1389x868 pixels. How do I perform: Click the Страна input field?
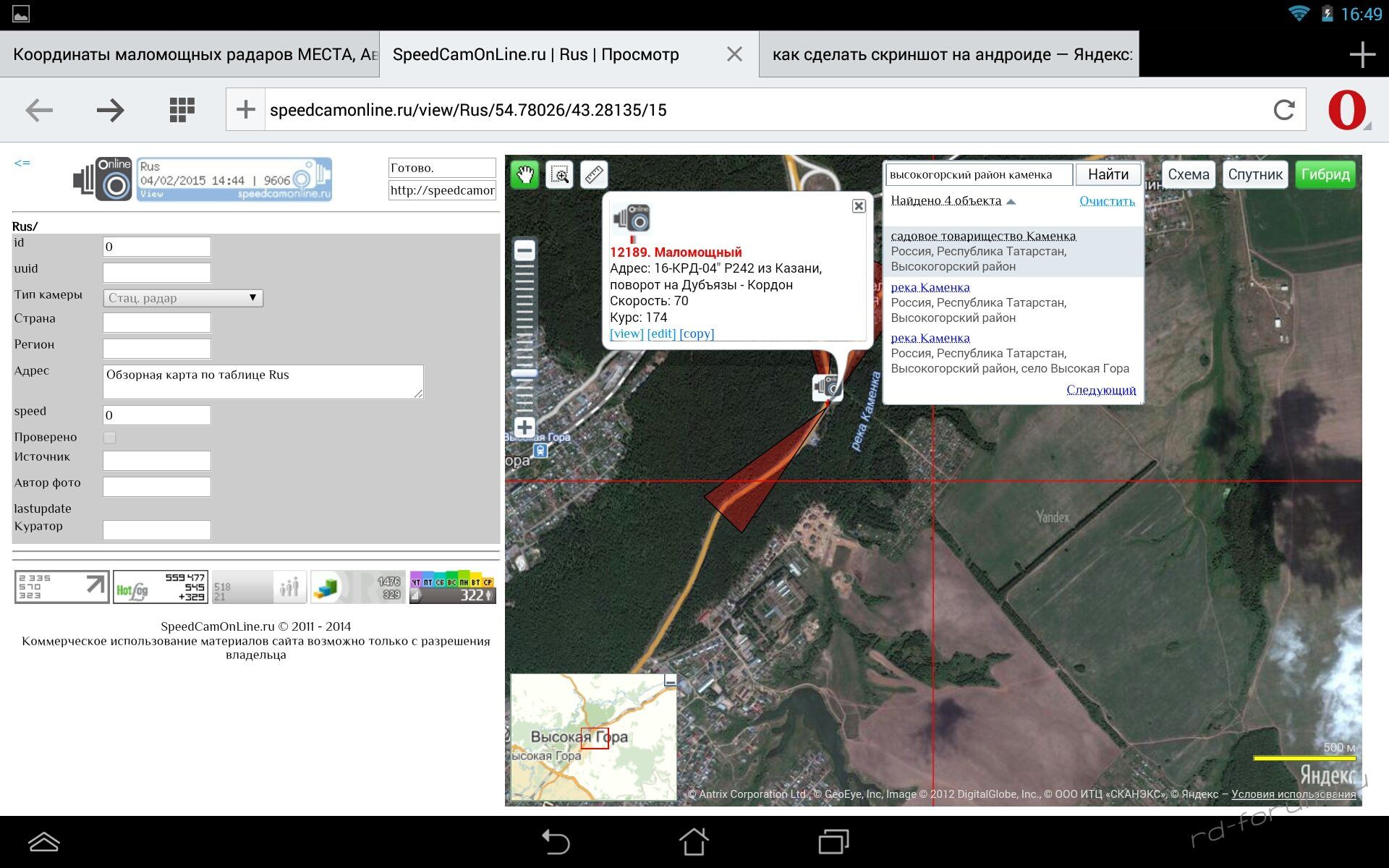pos(157,323)
